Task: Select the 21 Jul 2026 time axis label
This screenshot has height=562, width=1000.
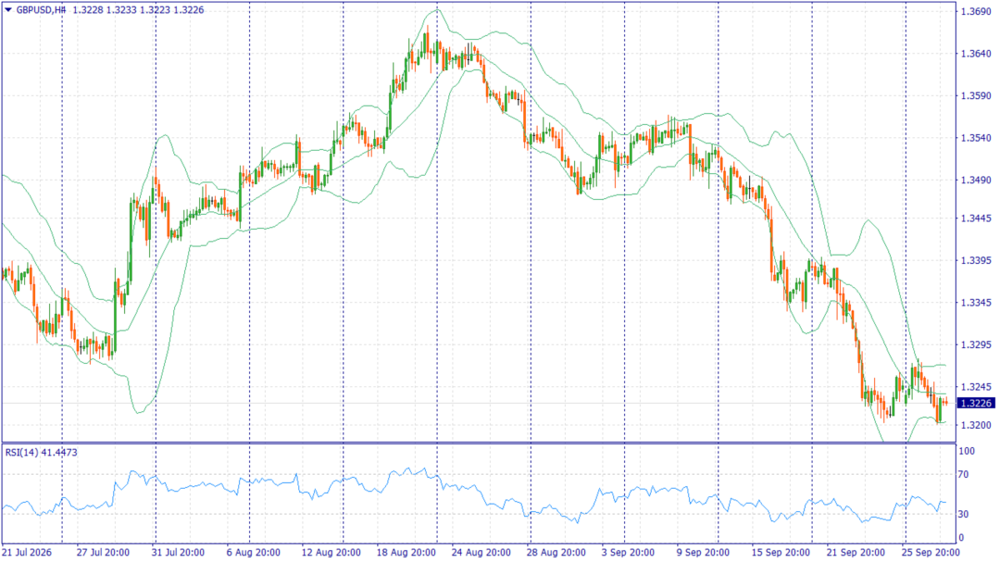Action: point(27,552)
